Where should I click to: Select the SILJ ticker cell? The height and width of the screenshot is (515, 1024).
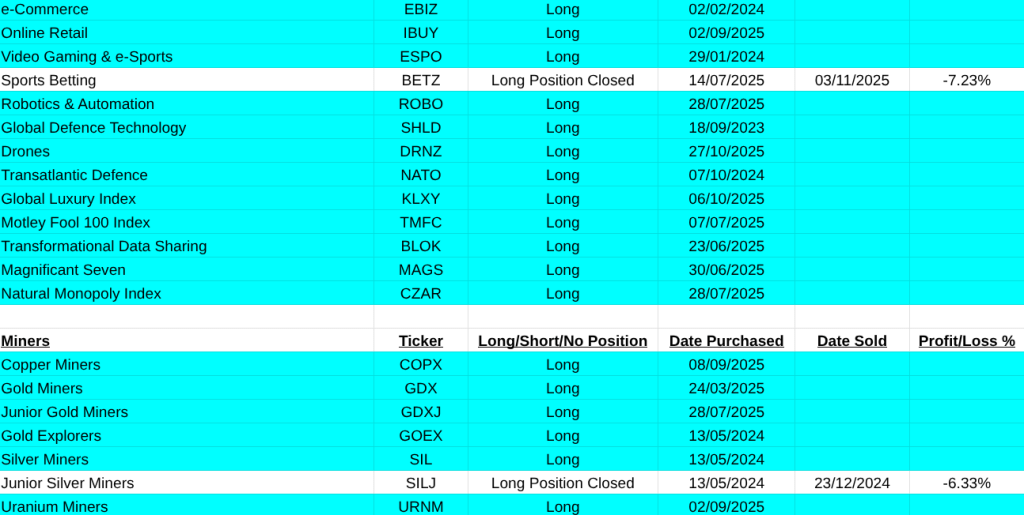point(420,483)
